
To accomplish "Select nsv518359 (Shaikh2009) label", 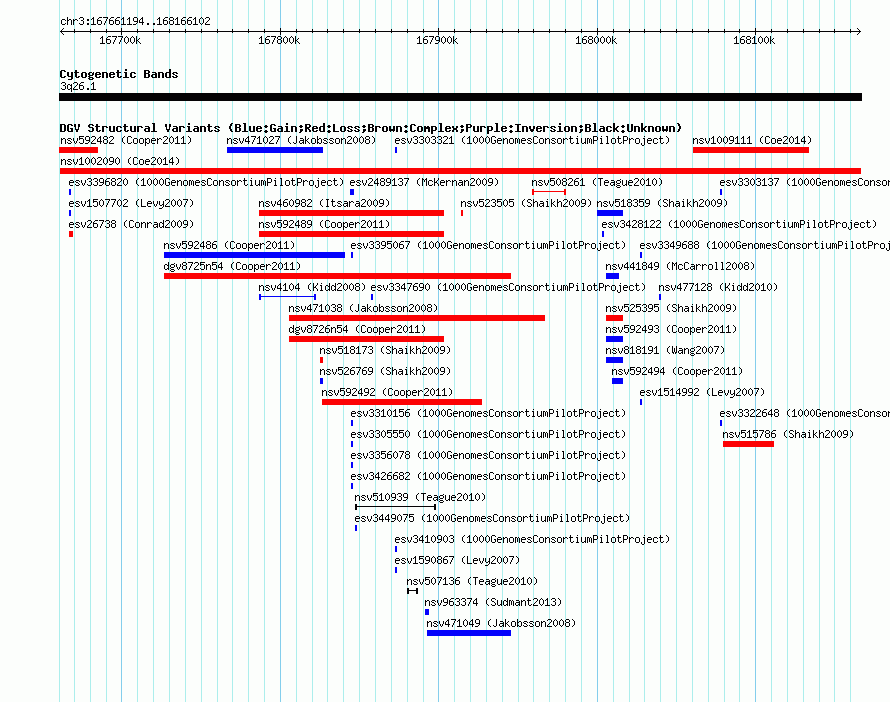I will pyautogui.click(x=662, y=203).
